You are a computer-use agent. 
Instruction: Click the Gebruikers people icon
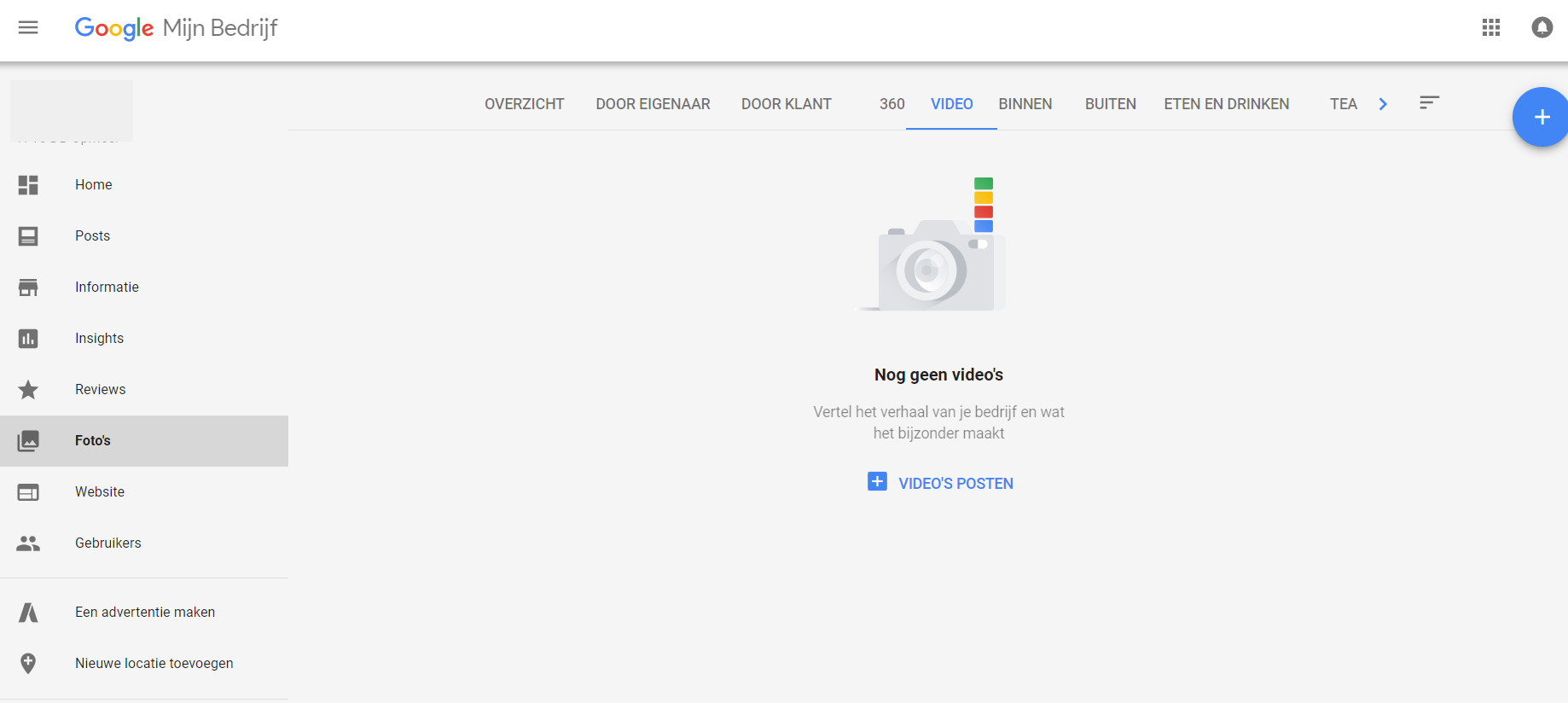point(28,543)
